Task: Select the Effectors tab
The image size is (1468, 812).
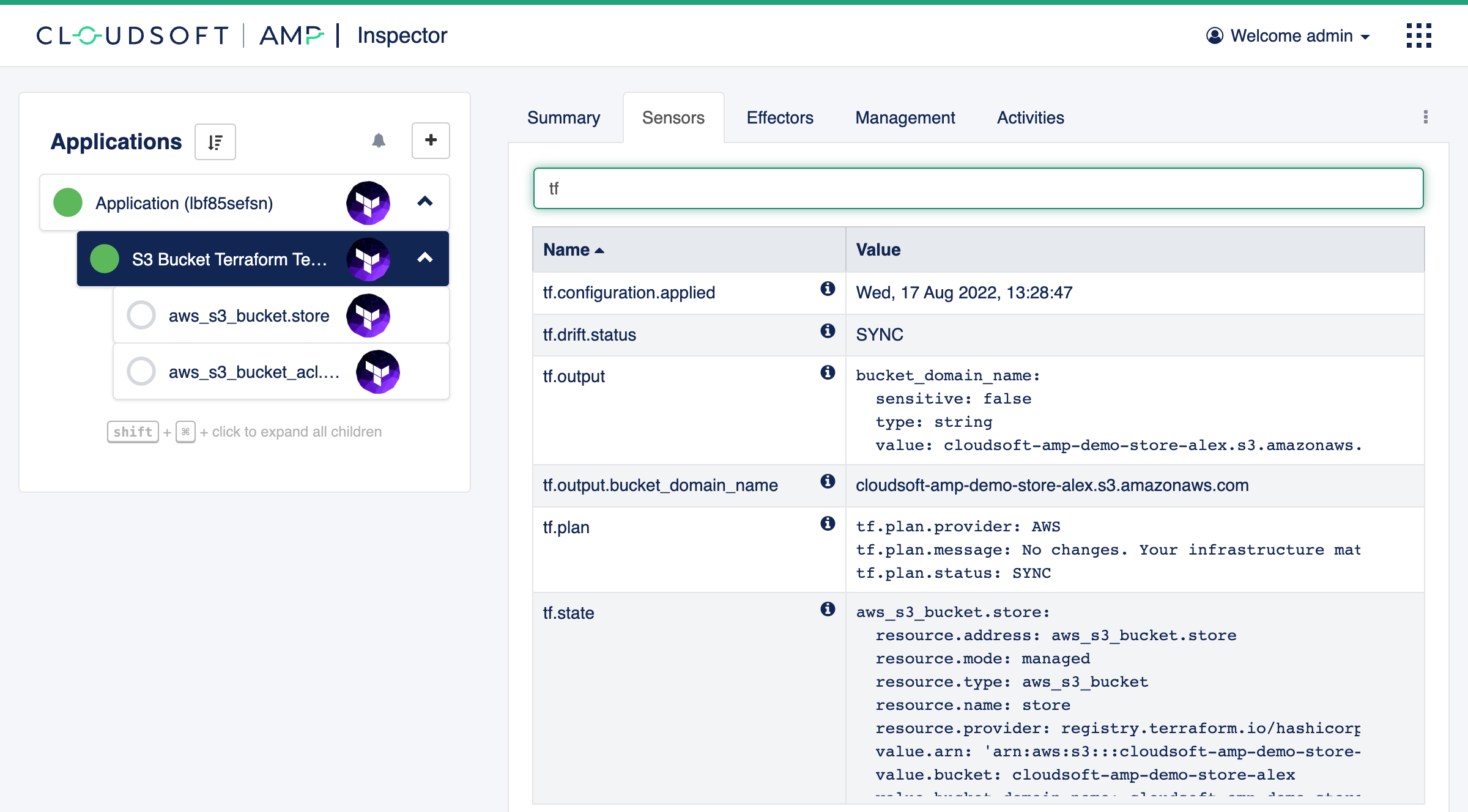Action: 780,117
